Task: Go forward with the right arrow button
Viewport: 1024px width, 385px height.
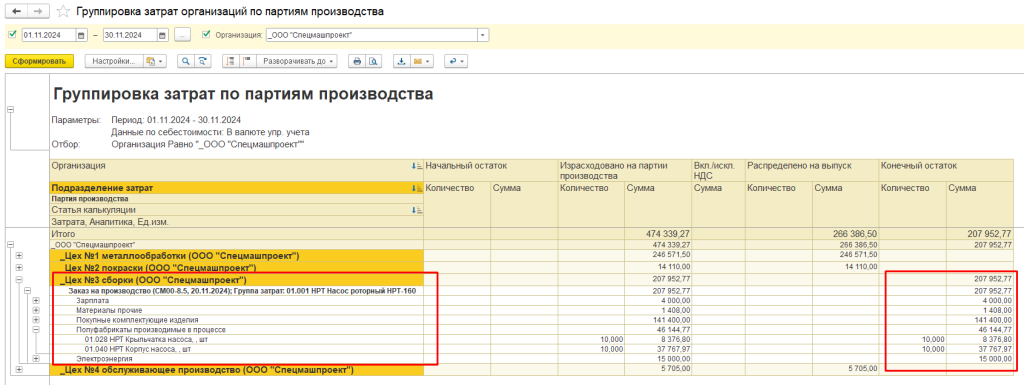Action: click(x=38, y=11)
